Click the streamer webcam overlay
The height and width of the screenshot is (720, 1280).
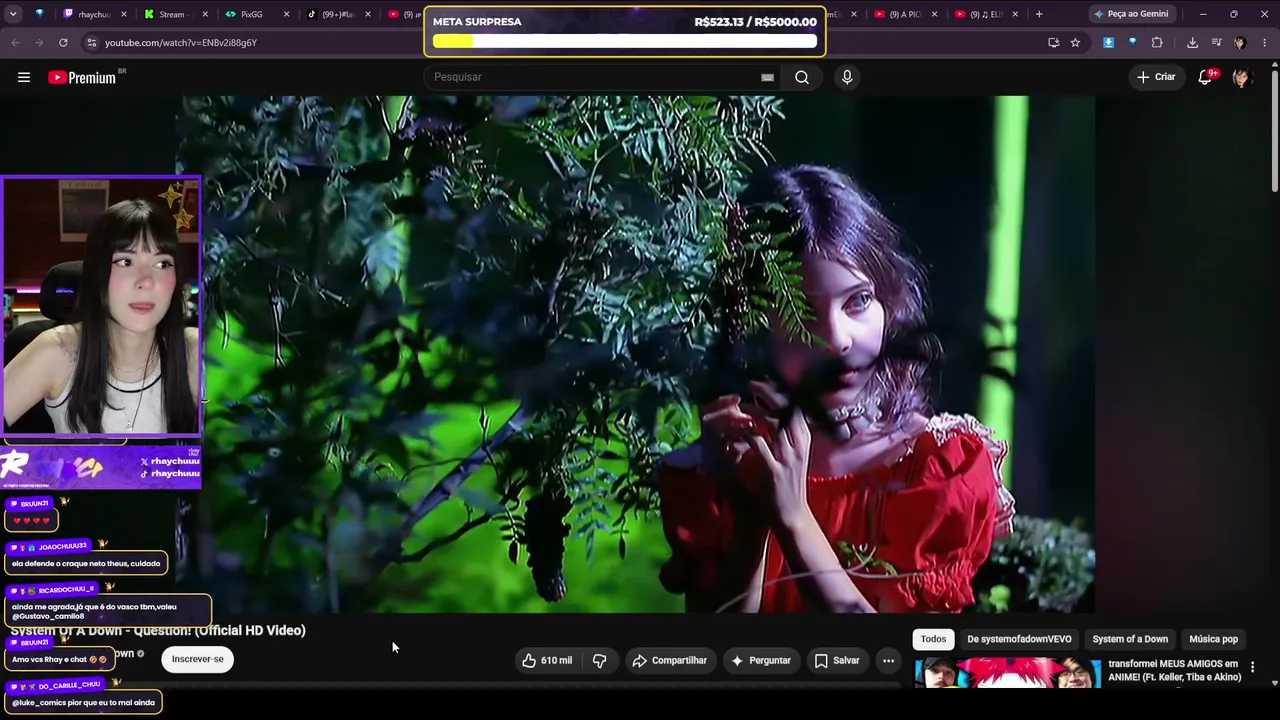tap(101, 306)
